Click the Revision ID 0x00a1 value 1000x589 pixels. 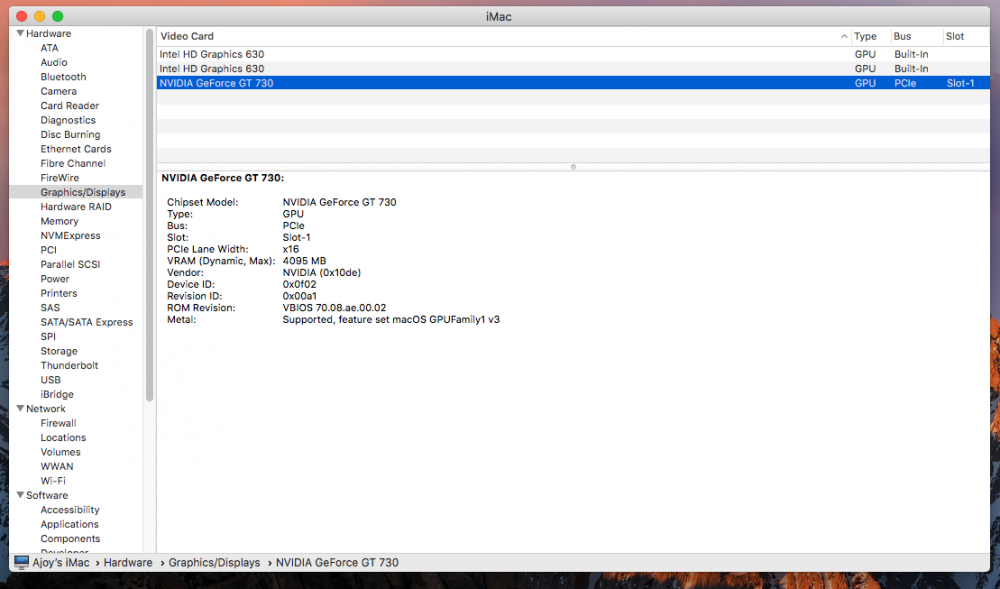pyautogui.click(x=300, y=296)
